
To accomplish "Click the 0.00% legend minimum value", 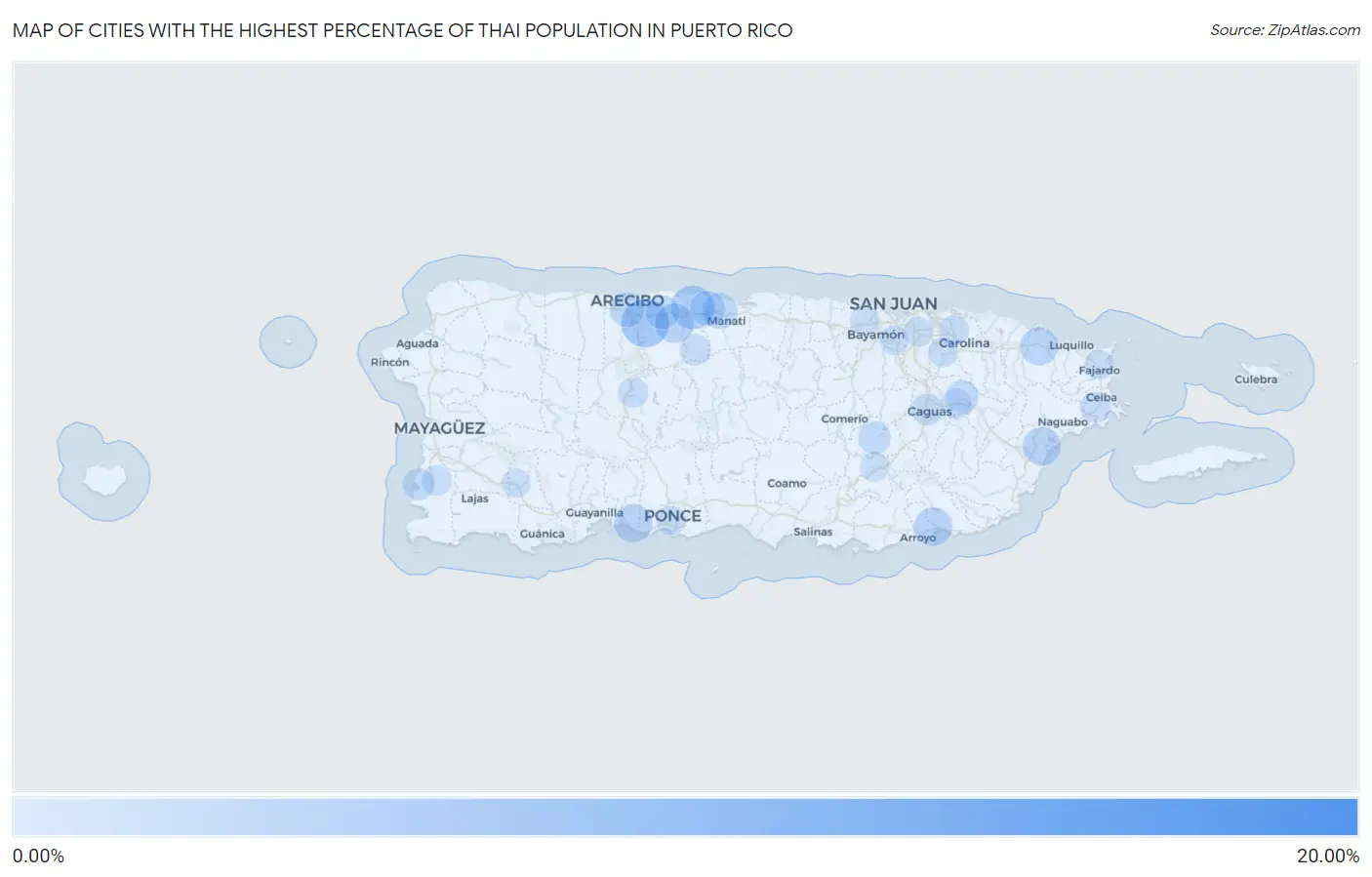I will pyautogui.click(x=38, y=857).
